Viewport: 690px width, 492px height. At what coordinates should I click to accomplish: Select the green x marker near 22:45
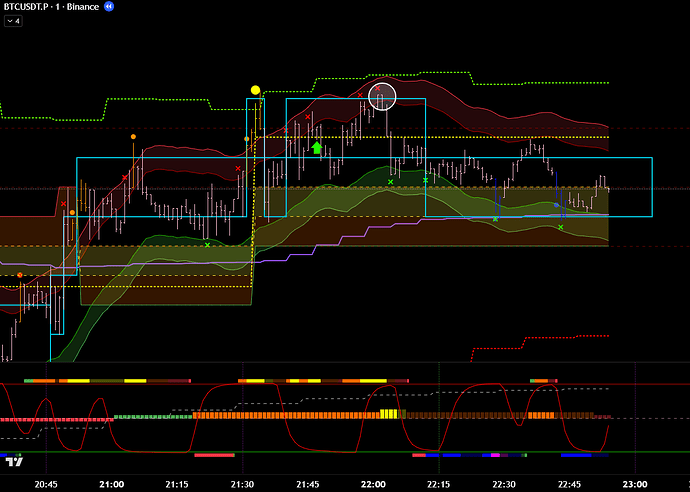pos(560,227)
